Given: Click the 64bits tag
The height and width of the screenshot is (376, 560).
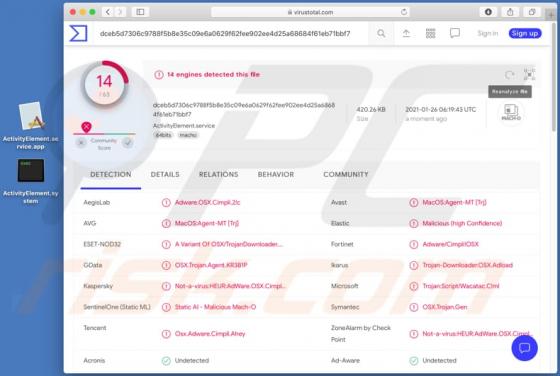Looking at the screenshot, I should click(164, 135).
